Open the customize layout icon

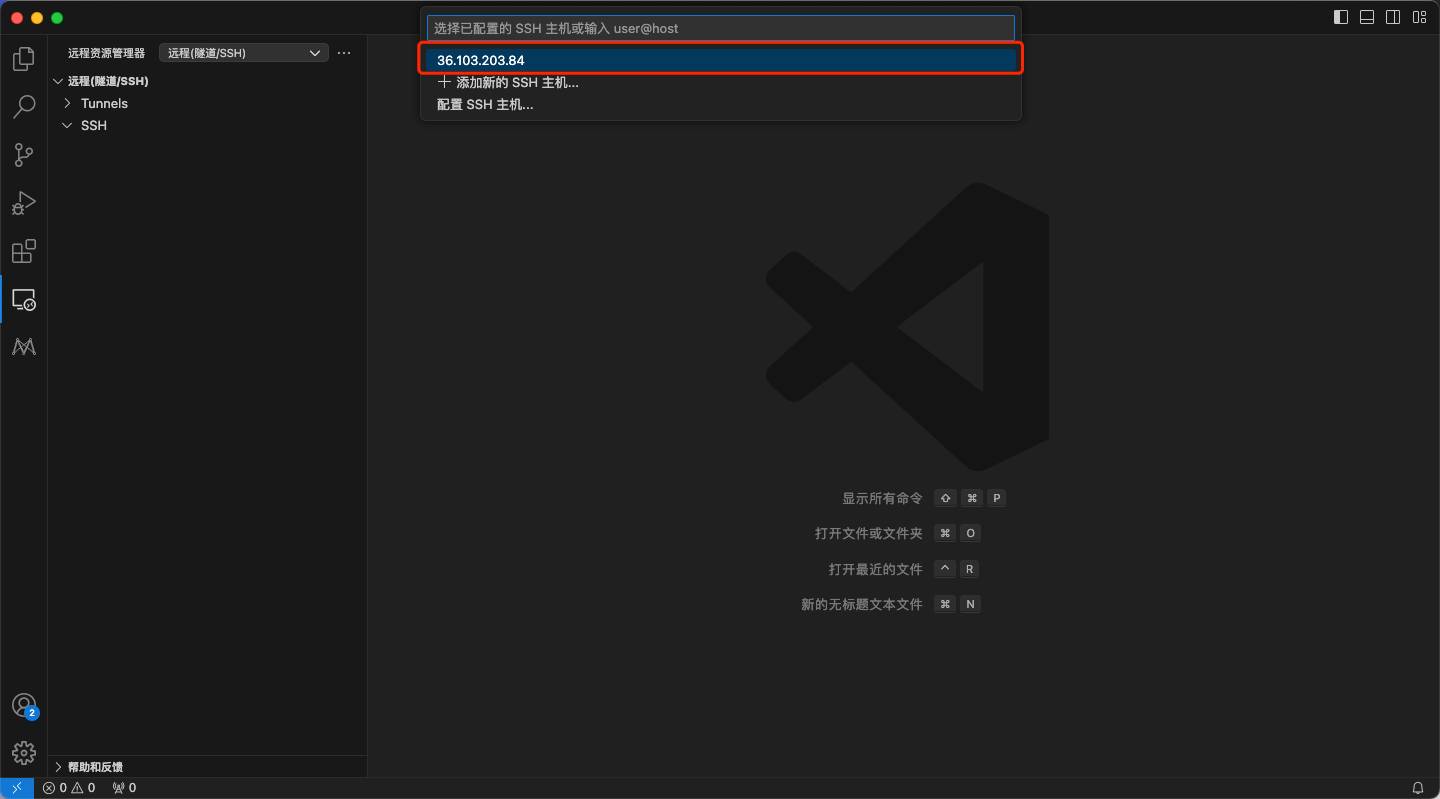[x=1419, y=17]
